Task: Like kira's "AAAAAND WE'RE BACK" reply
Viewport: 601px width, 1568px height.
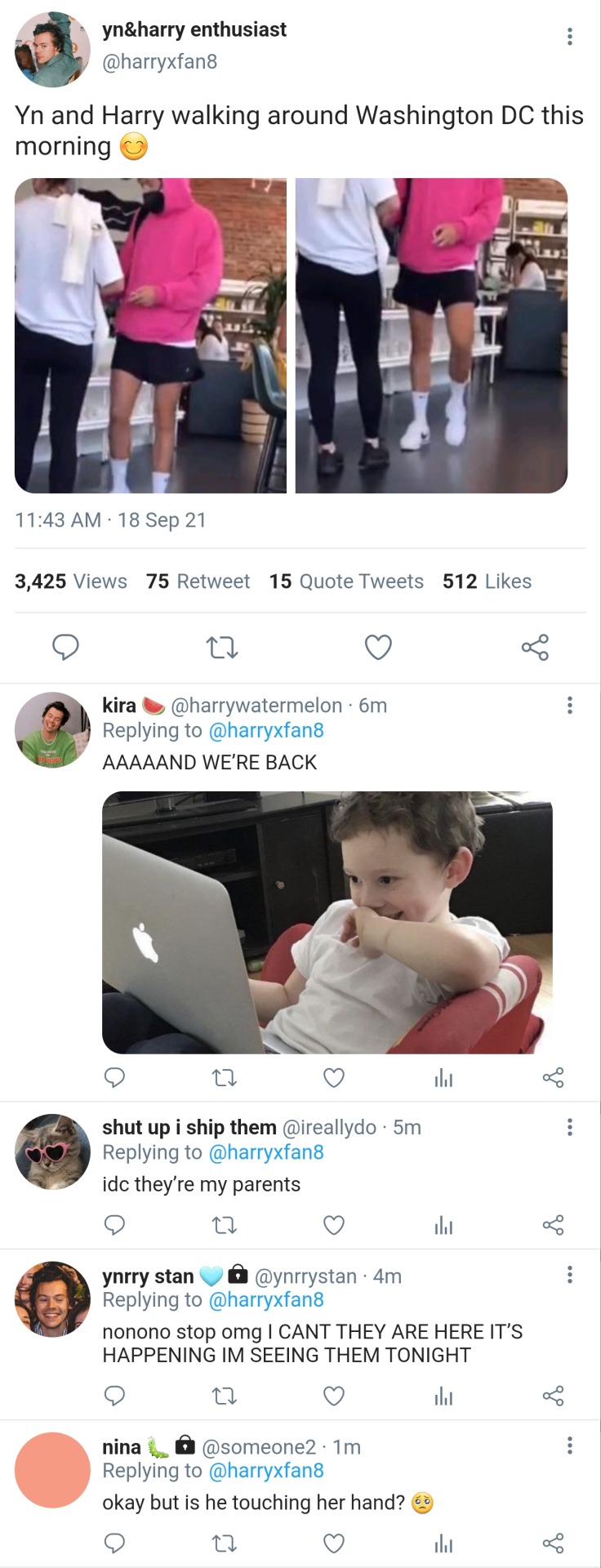Action: tap(333, 1078)
